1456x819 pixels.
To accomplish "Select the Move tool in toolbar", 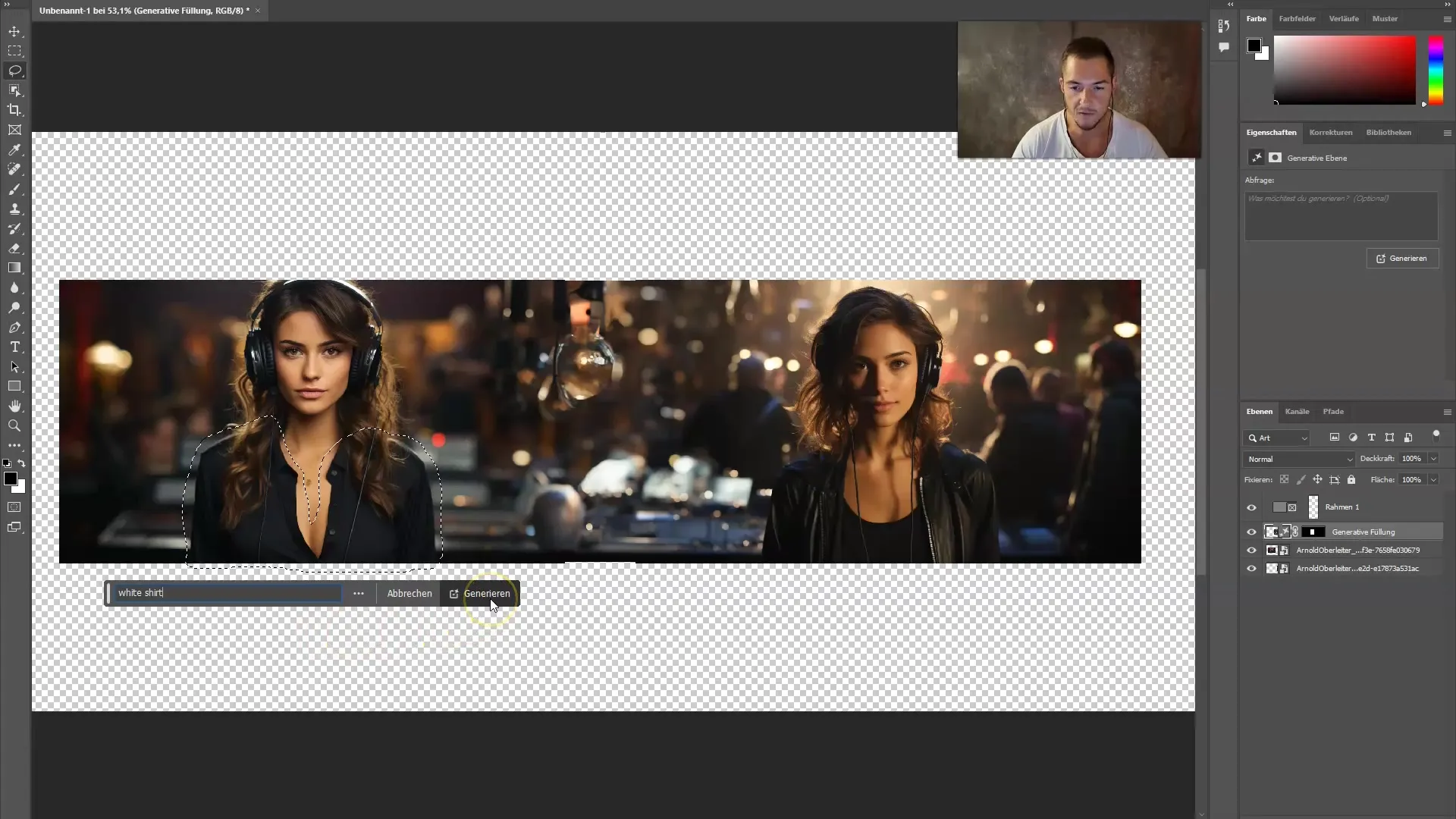I will tap(14, 30).
